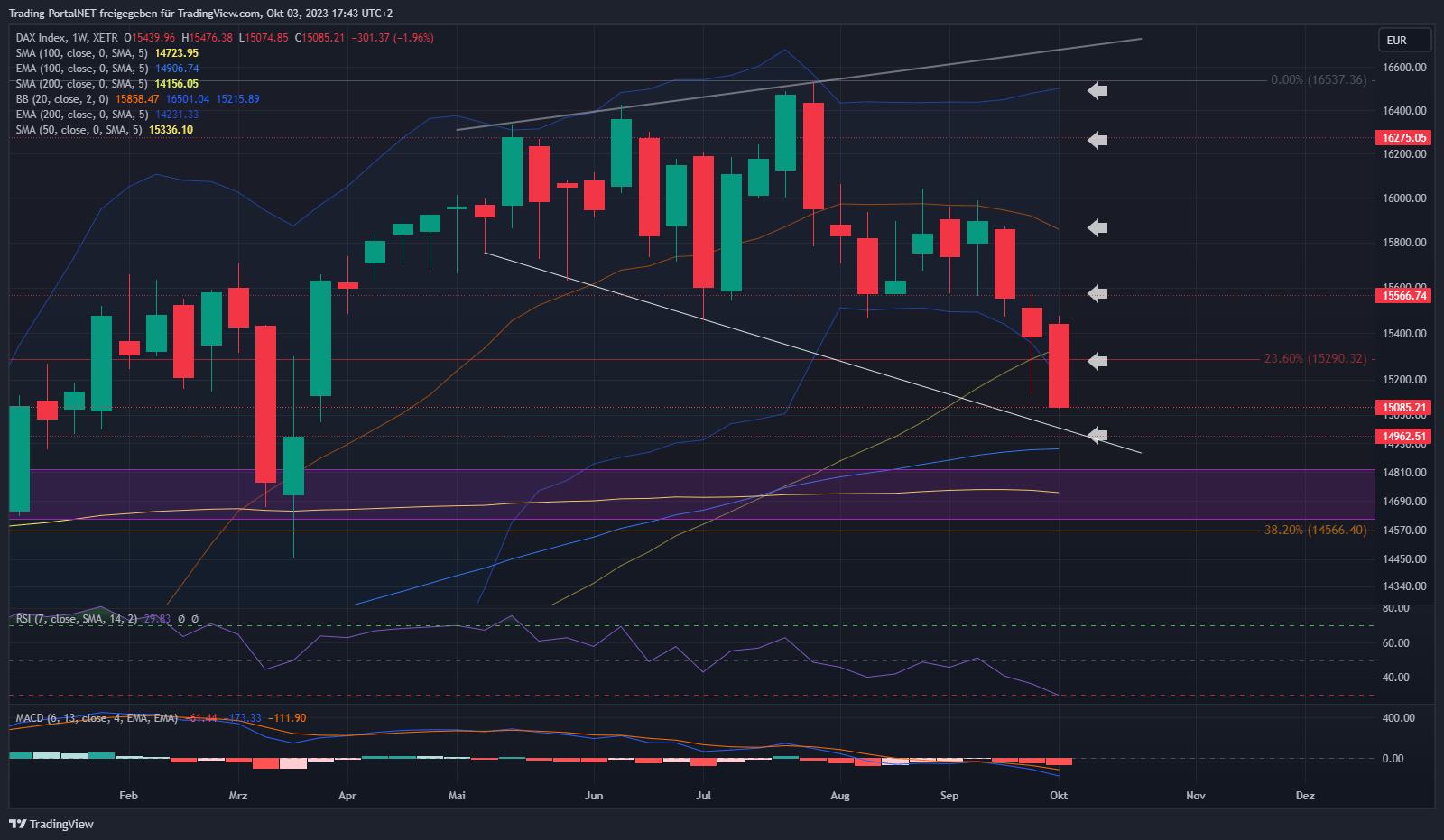The width and height of the screenshot is (1444, 840).
Task: Click the 15200.00 price axis value
Action: pos(1404,380)
